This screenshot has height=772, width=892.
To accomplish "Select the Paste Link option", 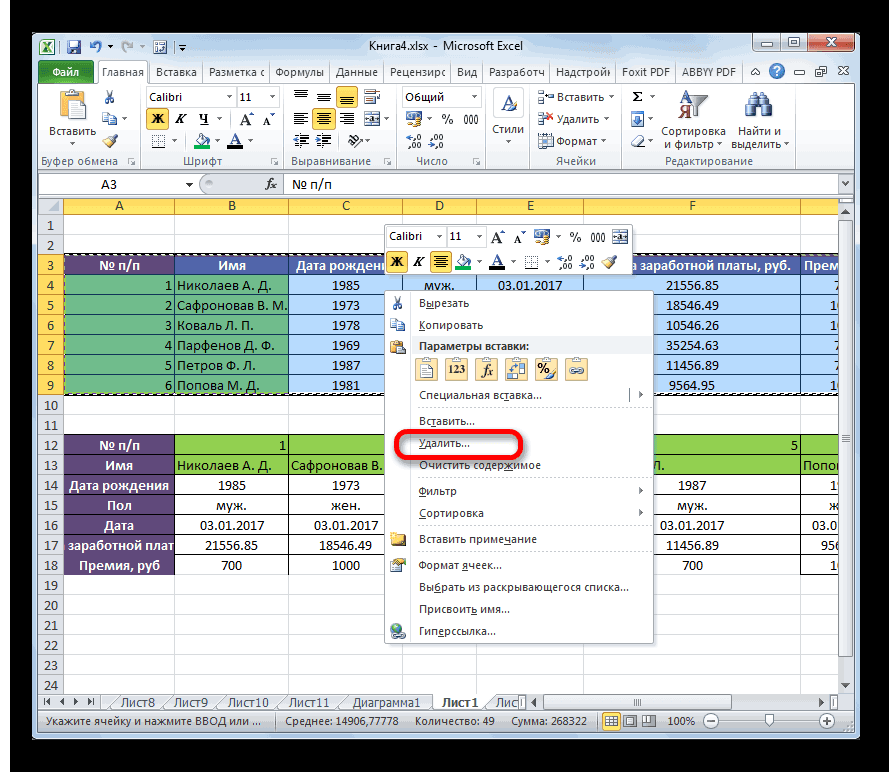I will point(577,369).
